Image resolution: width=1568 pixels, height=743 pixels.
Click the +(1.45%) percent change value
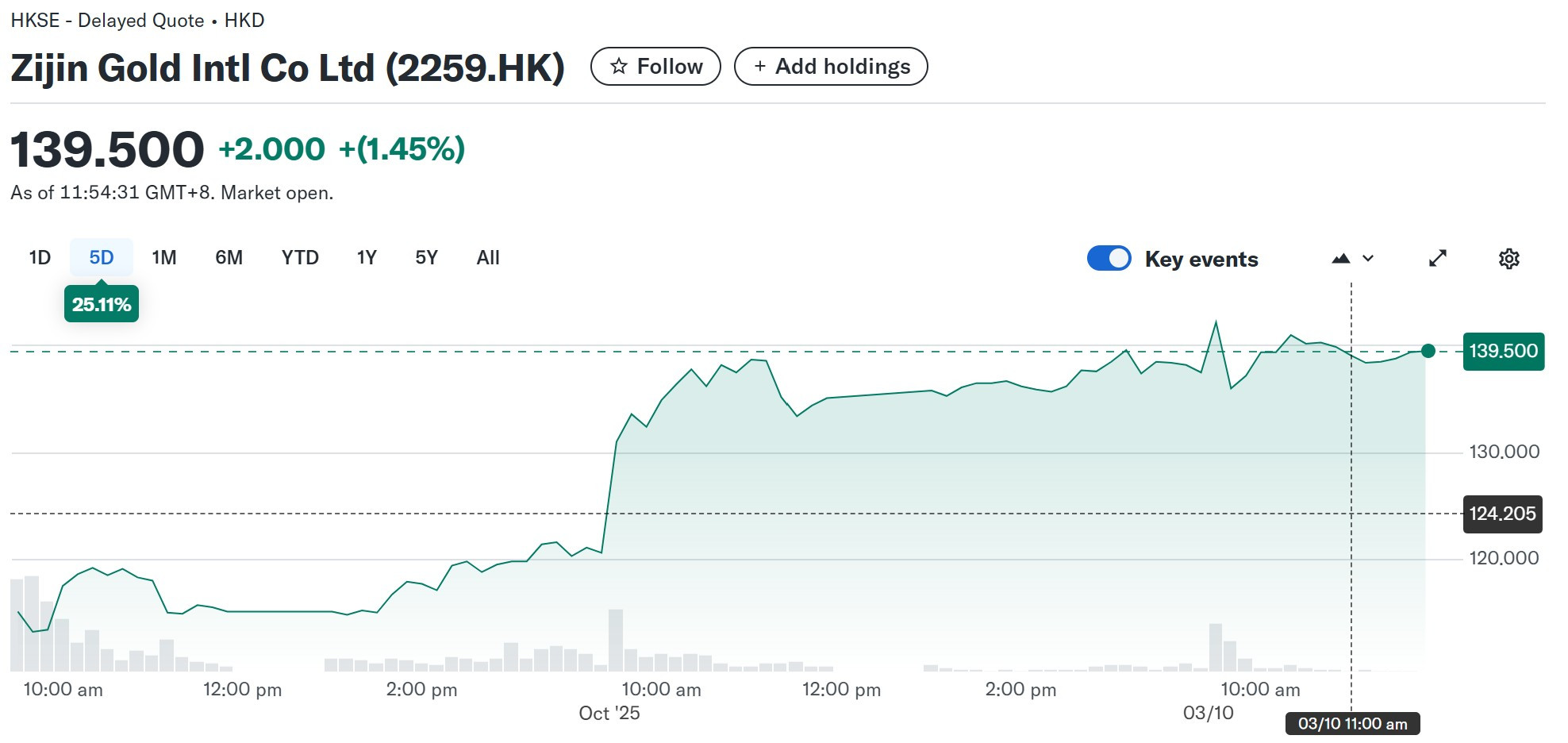pyautogui.click(x=402, y=149)
